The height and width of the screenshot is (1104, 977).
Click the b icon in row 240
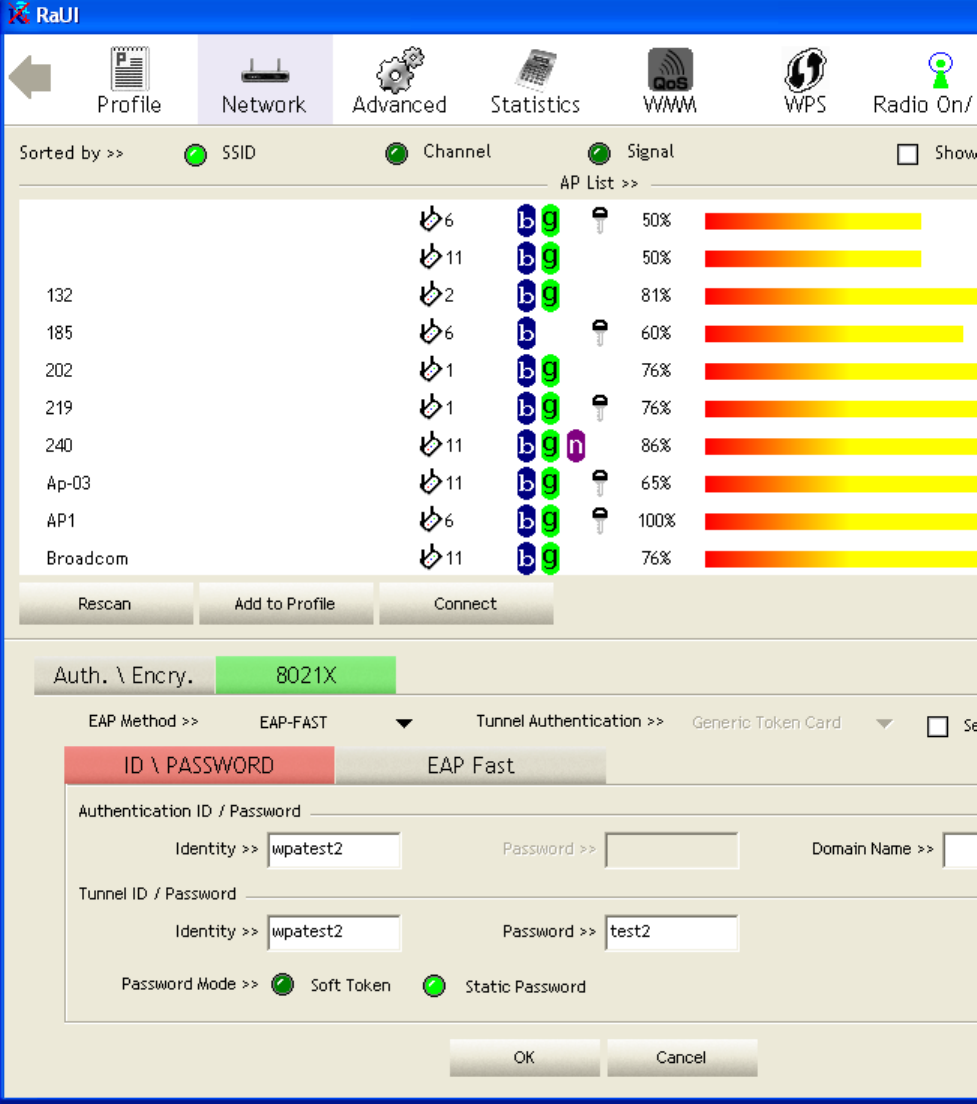pos(526,446)
